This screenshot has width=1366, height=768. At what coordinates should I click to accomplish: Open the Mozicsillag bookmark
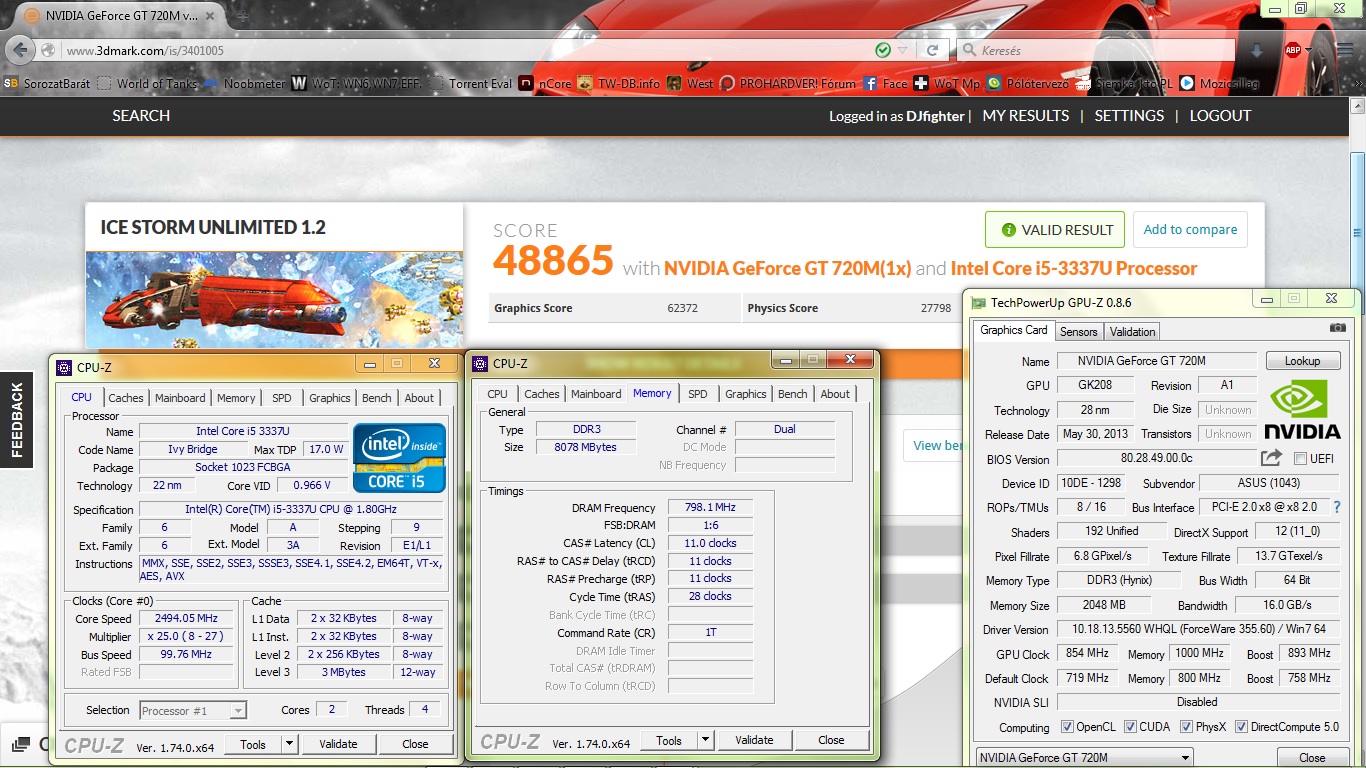[x=1220, y=84]
